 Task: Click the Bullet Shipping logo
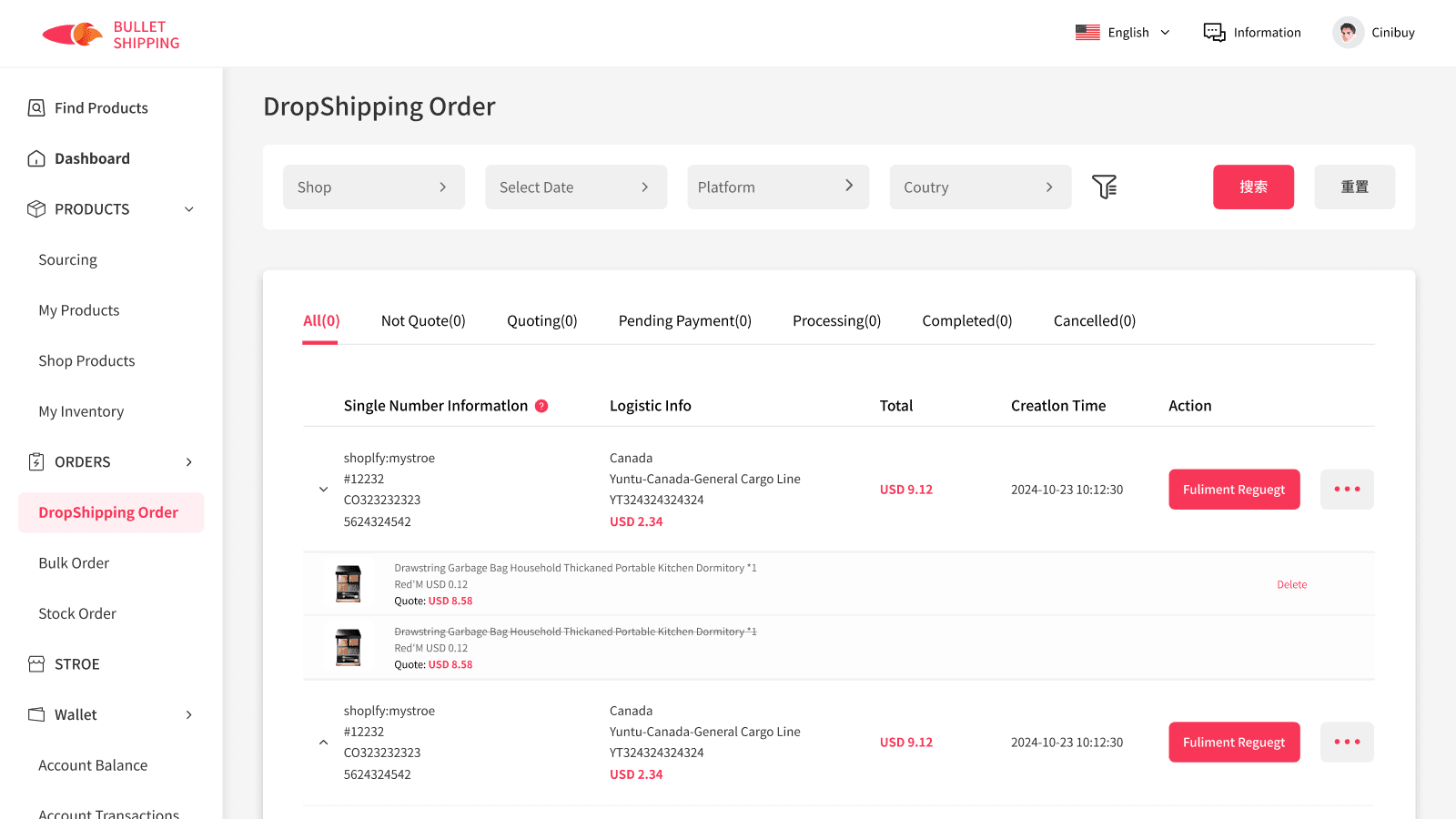(x=111, y=35)
